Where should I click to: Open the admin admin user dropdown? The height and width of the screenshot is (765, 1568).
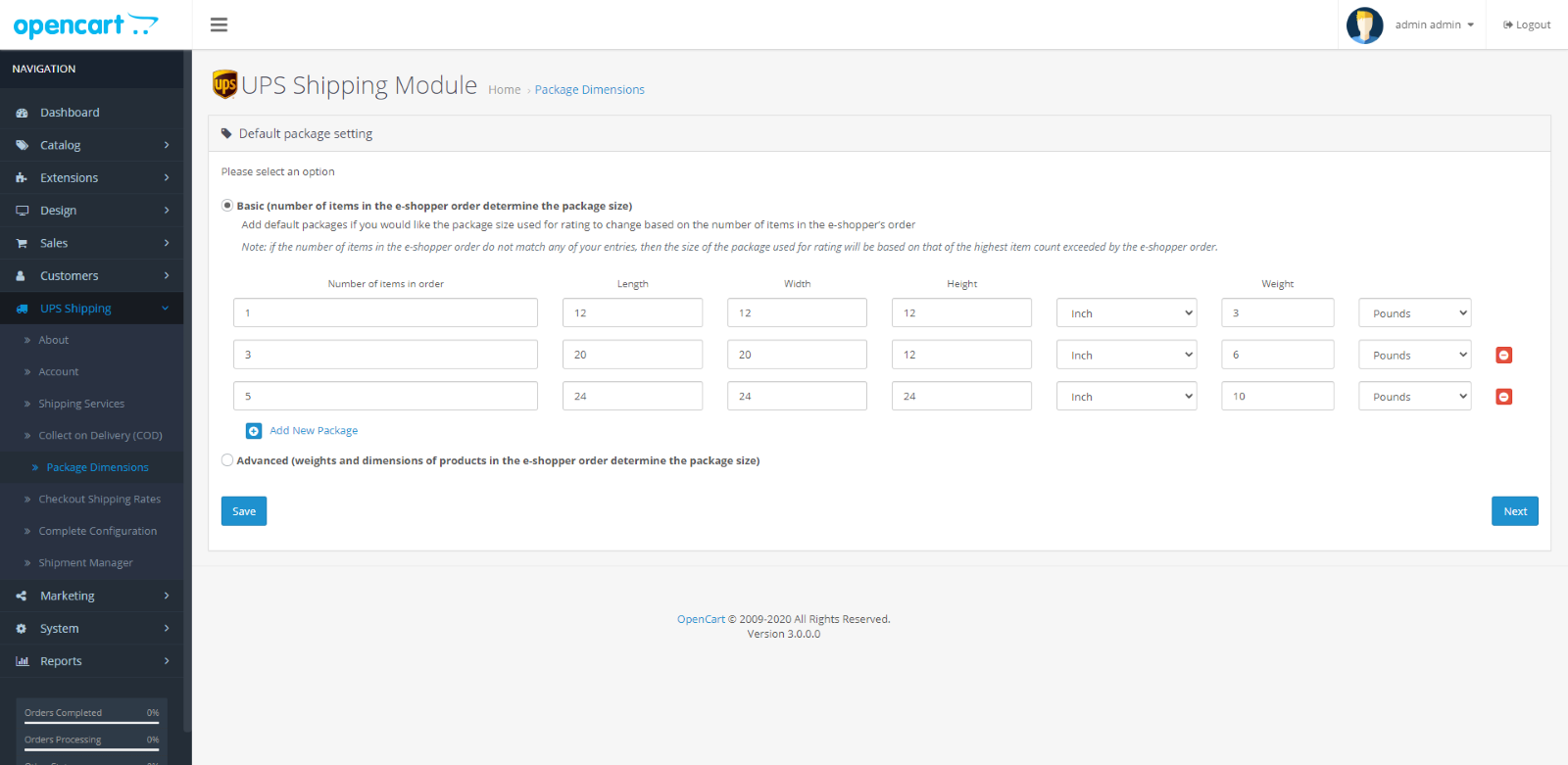[x=1434, y=25]
